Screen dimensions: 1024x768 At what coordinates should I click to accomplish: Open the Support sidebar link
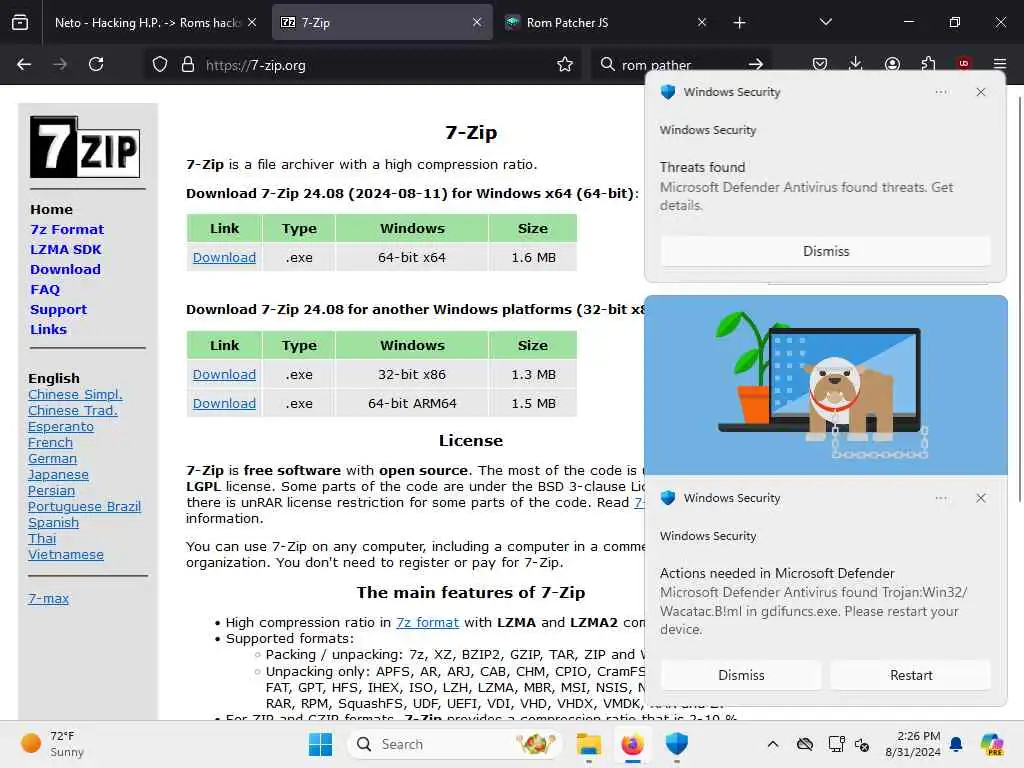pos(58,310)
